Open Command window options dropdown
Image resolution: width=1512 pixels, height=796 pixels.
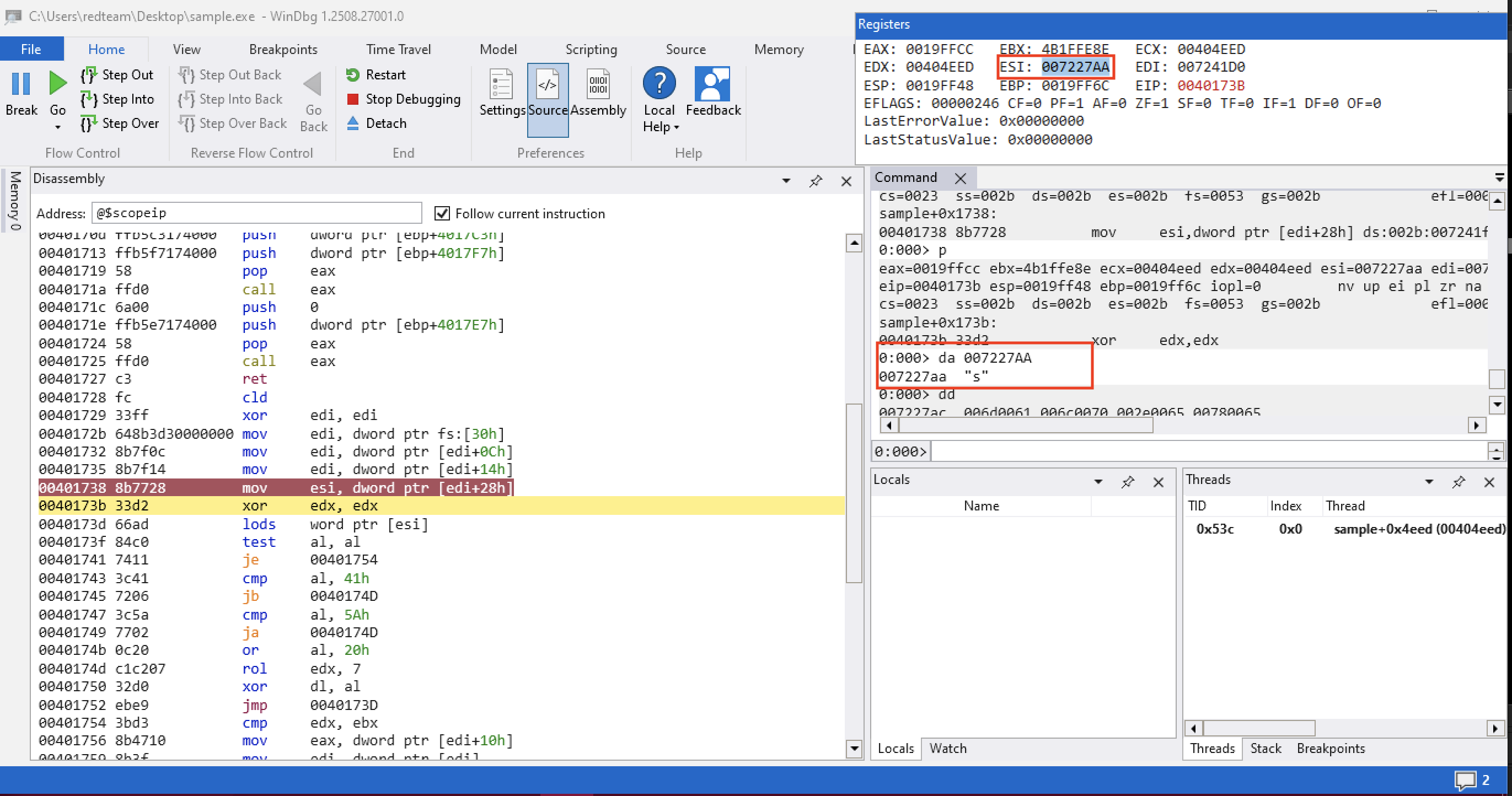coord(1499,177)
